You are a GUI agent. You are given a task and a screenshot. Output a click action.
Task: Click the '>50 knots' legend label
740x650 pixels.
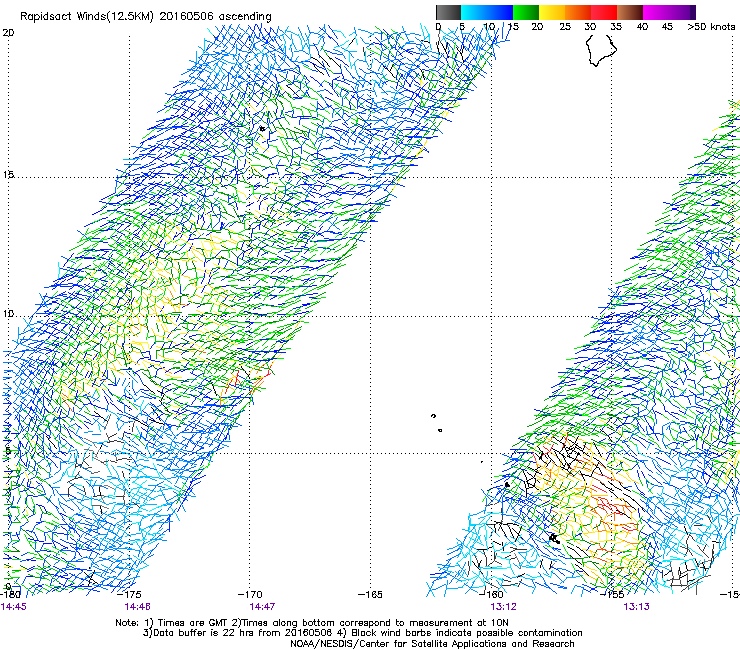[711, 27]
